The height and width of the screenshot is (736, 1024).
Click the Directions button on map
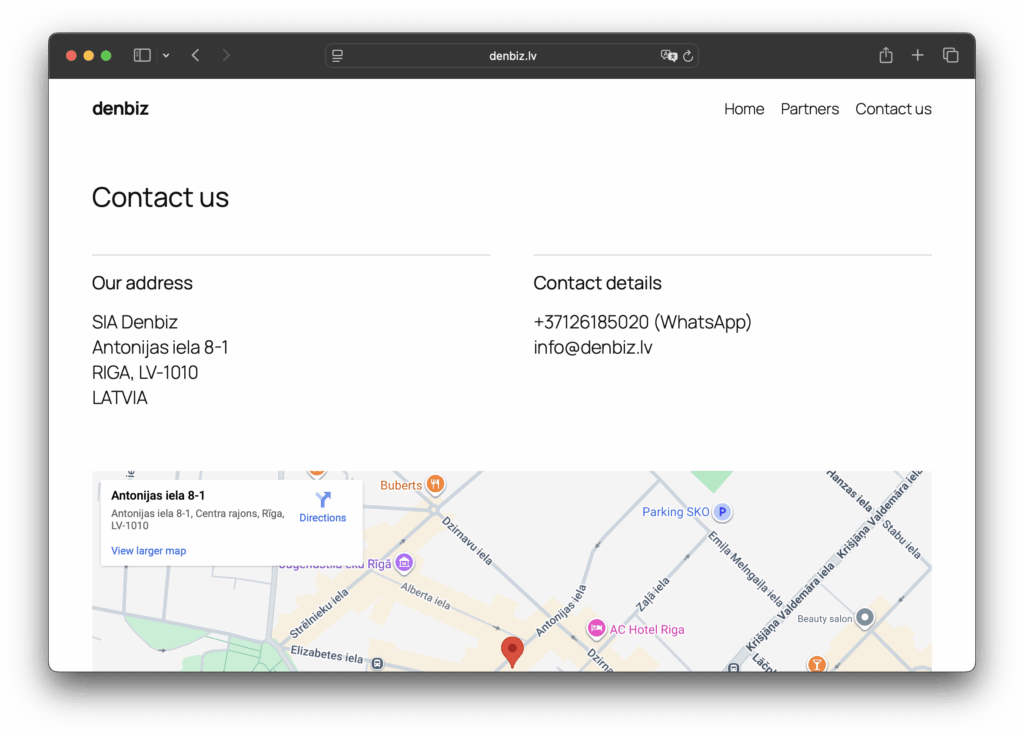(x=322, y=507)
